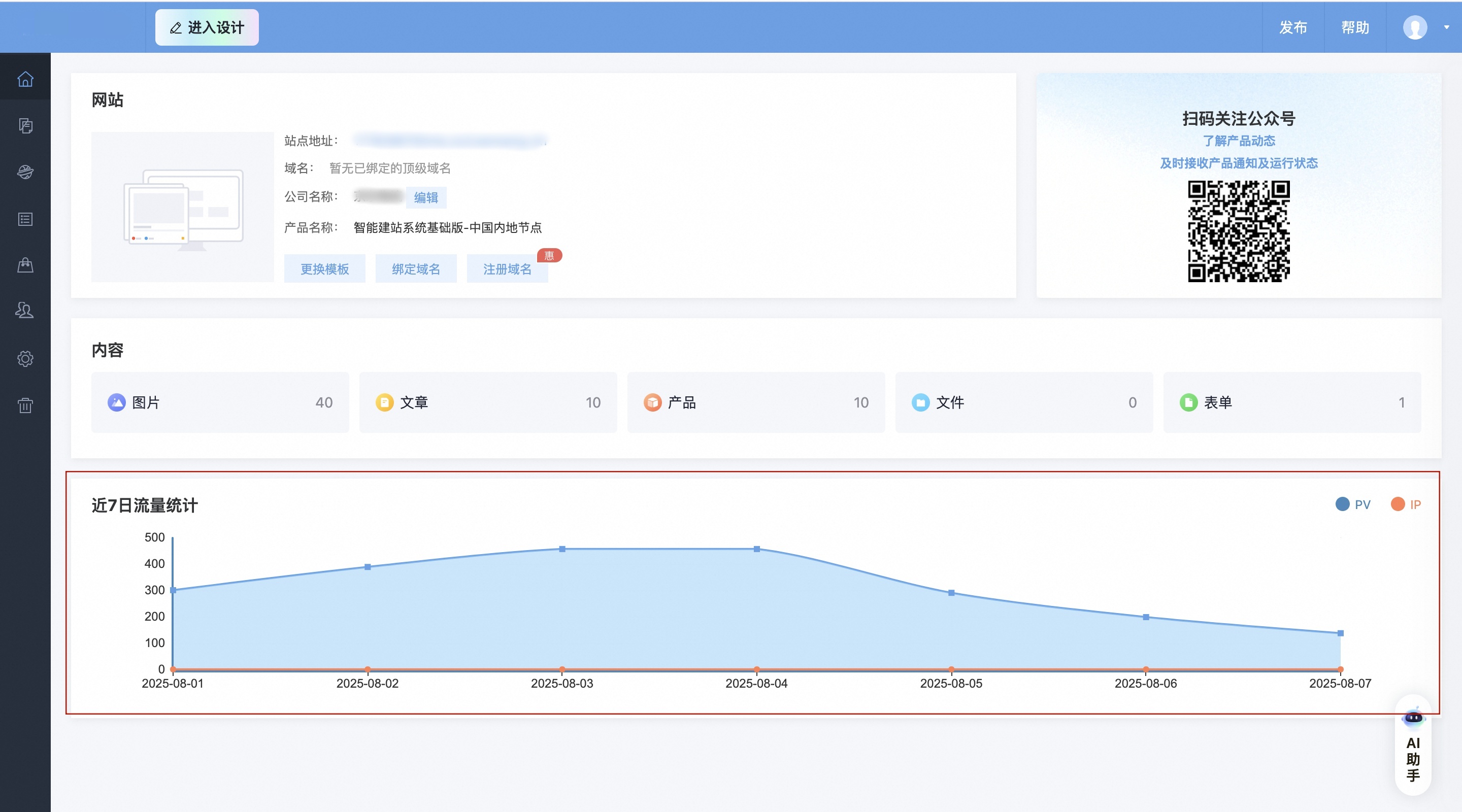Open the 帮助 menu item
This screenshot has width=1462, height=812.
tap(1355, 27)
